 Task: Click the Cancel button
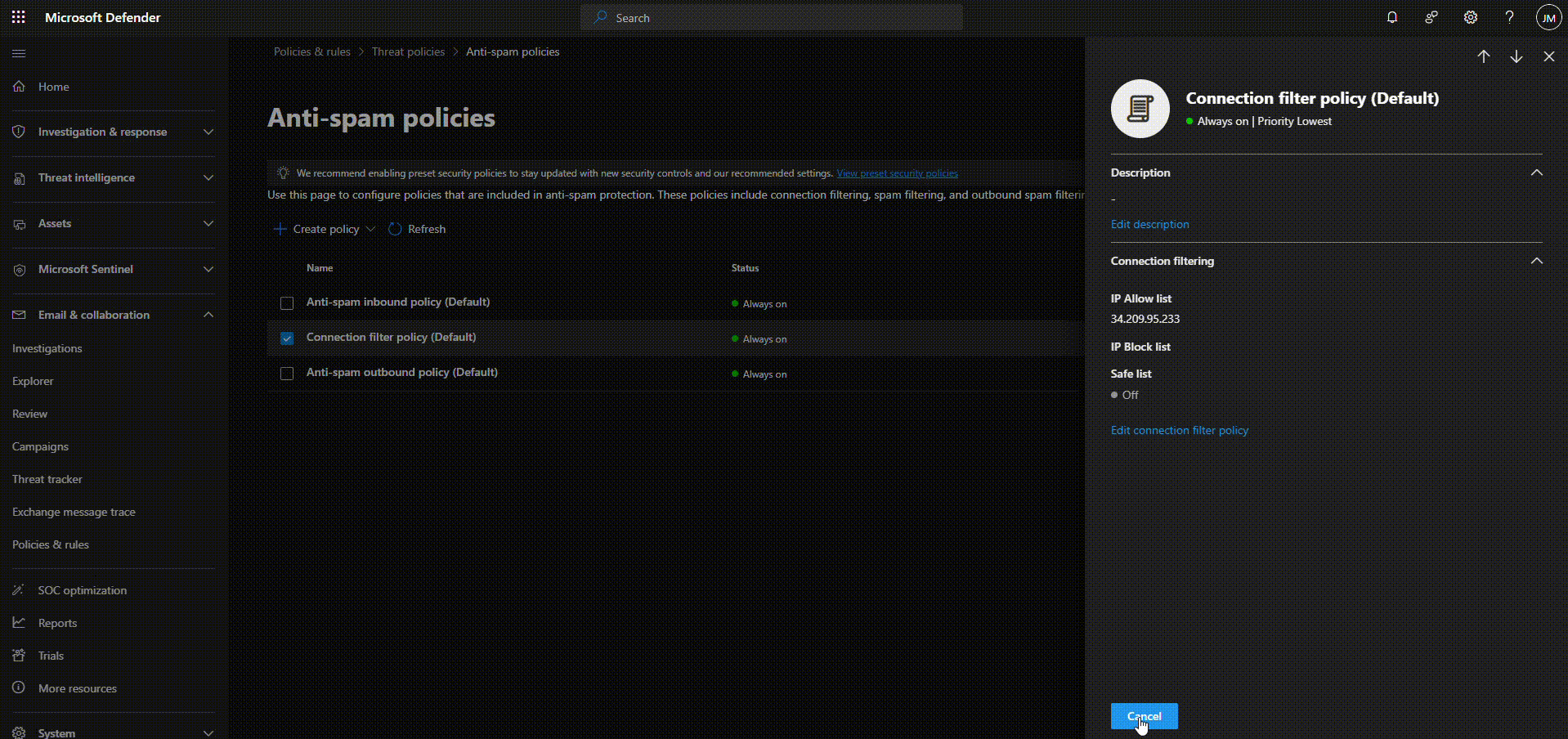coord(1145,716)
